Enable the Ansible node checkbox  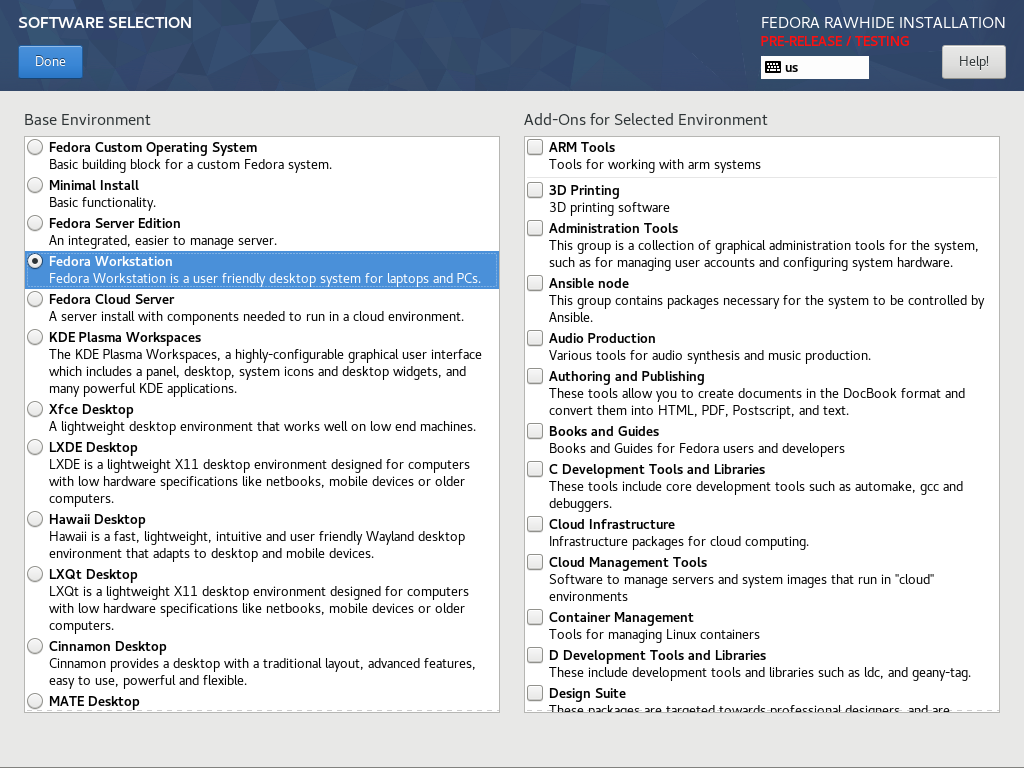click(535, 283)
